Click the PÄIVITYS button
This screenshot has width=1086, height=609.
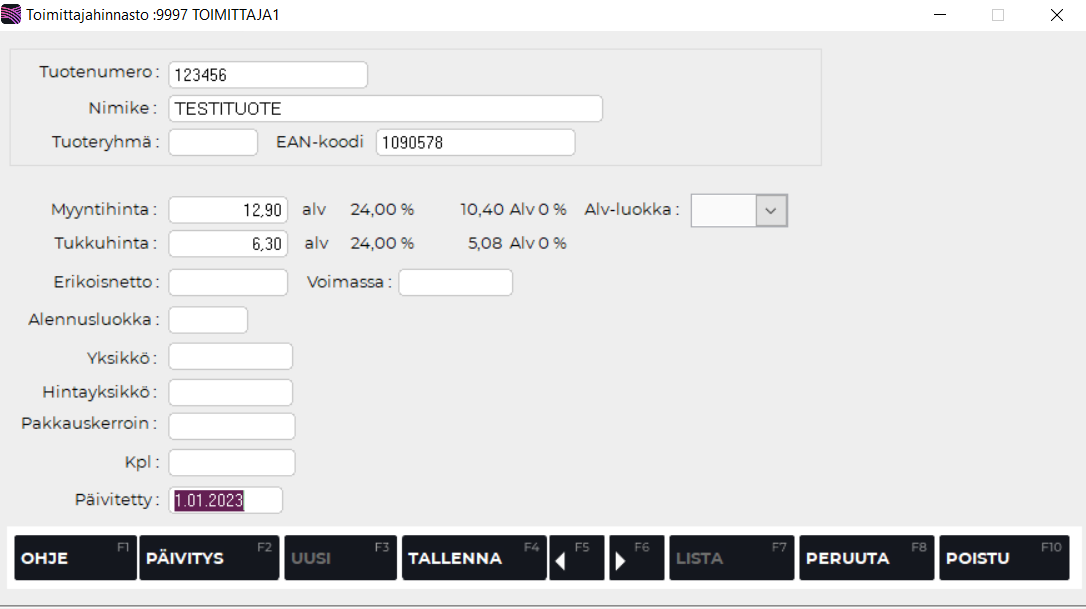(x=206, y=558)
